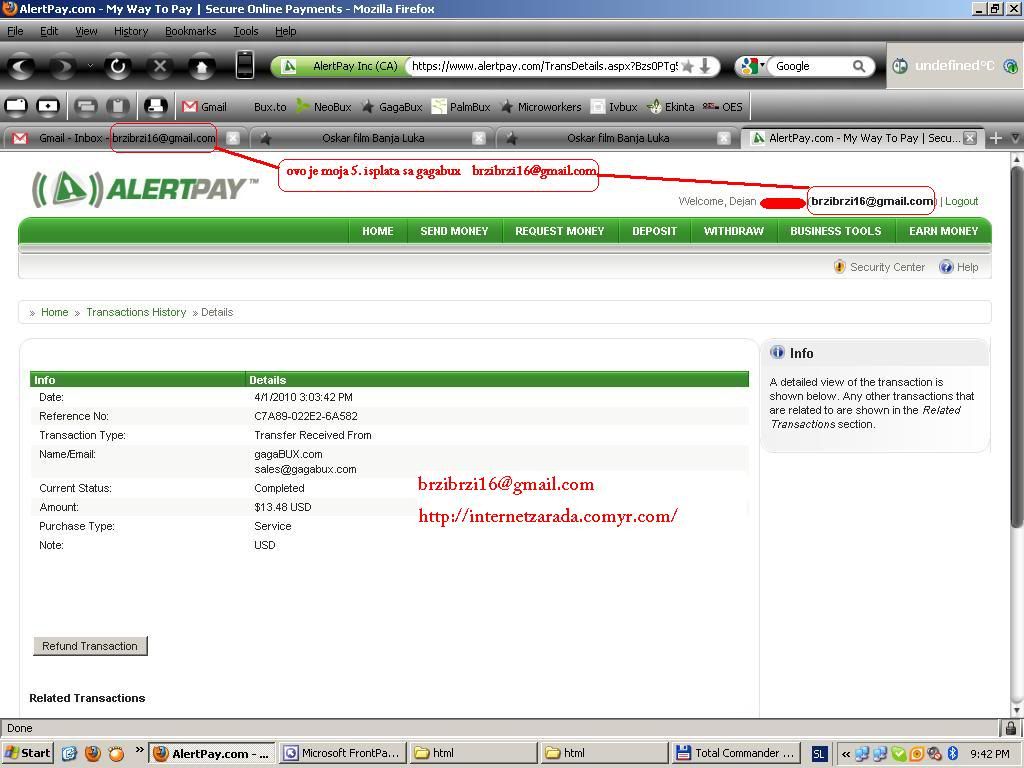This screenshot has height=768, width=1024.
Task: Open back/forward history dropdown arrow
Action: click(x=90, y=65)
